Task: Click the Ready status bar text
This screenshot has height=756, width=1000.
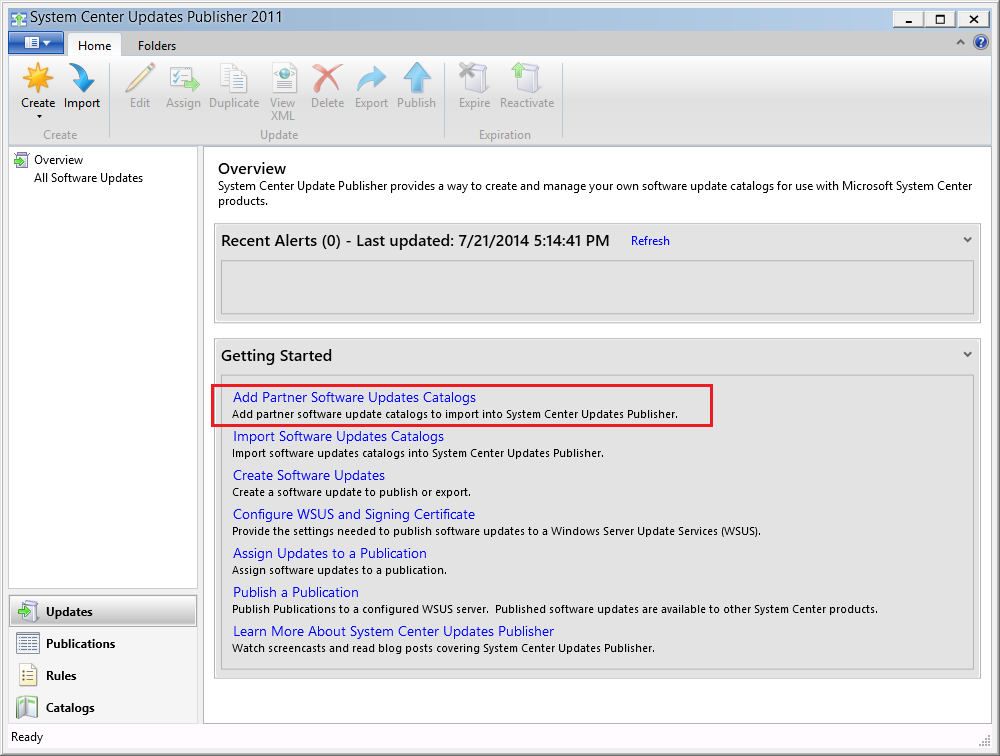Action: point(27,737)
